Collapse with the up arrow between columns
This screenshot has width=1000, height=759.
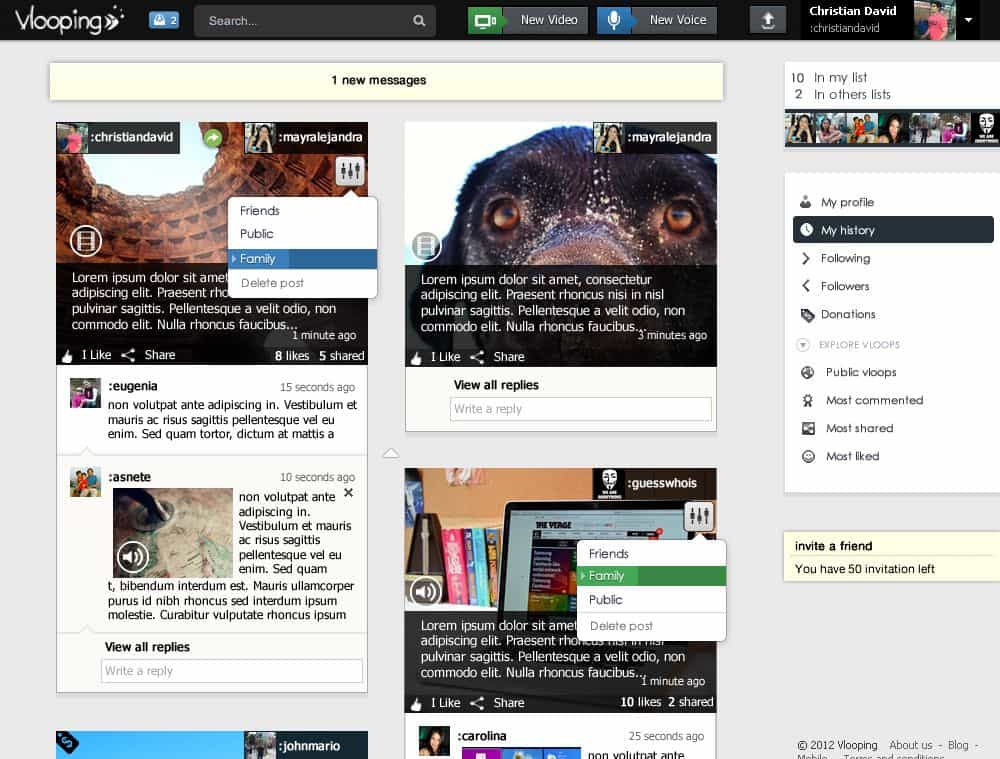pyautogui.click(x=390, y=453)
